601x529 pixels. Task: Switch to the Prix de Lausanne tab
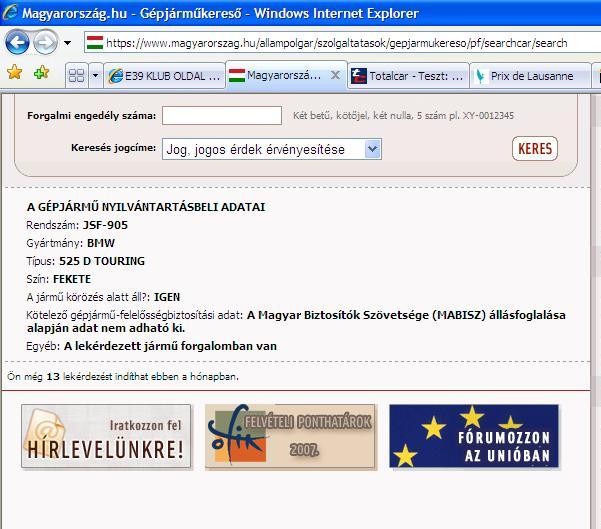click(528, 76)
